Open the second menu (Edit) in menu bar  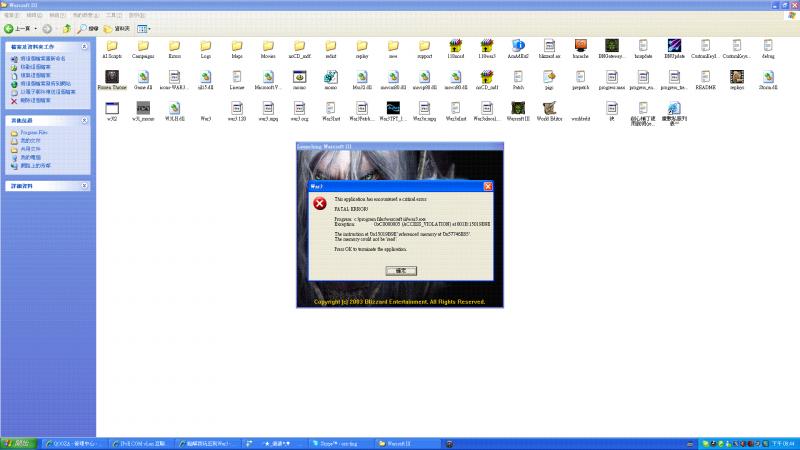click(x=34, y=16)
